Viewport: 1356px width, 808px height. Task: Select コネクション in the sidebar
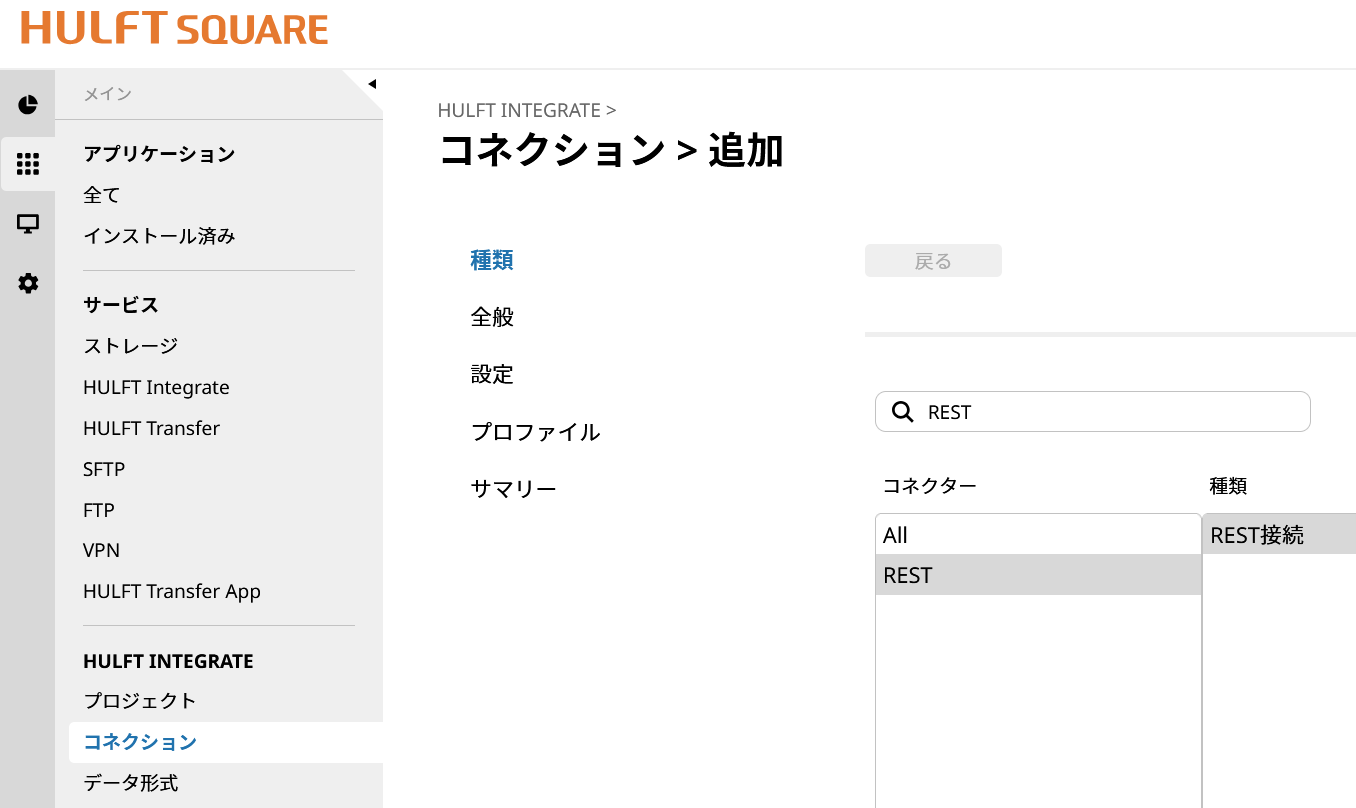click(140, 742)
